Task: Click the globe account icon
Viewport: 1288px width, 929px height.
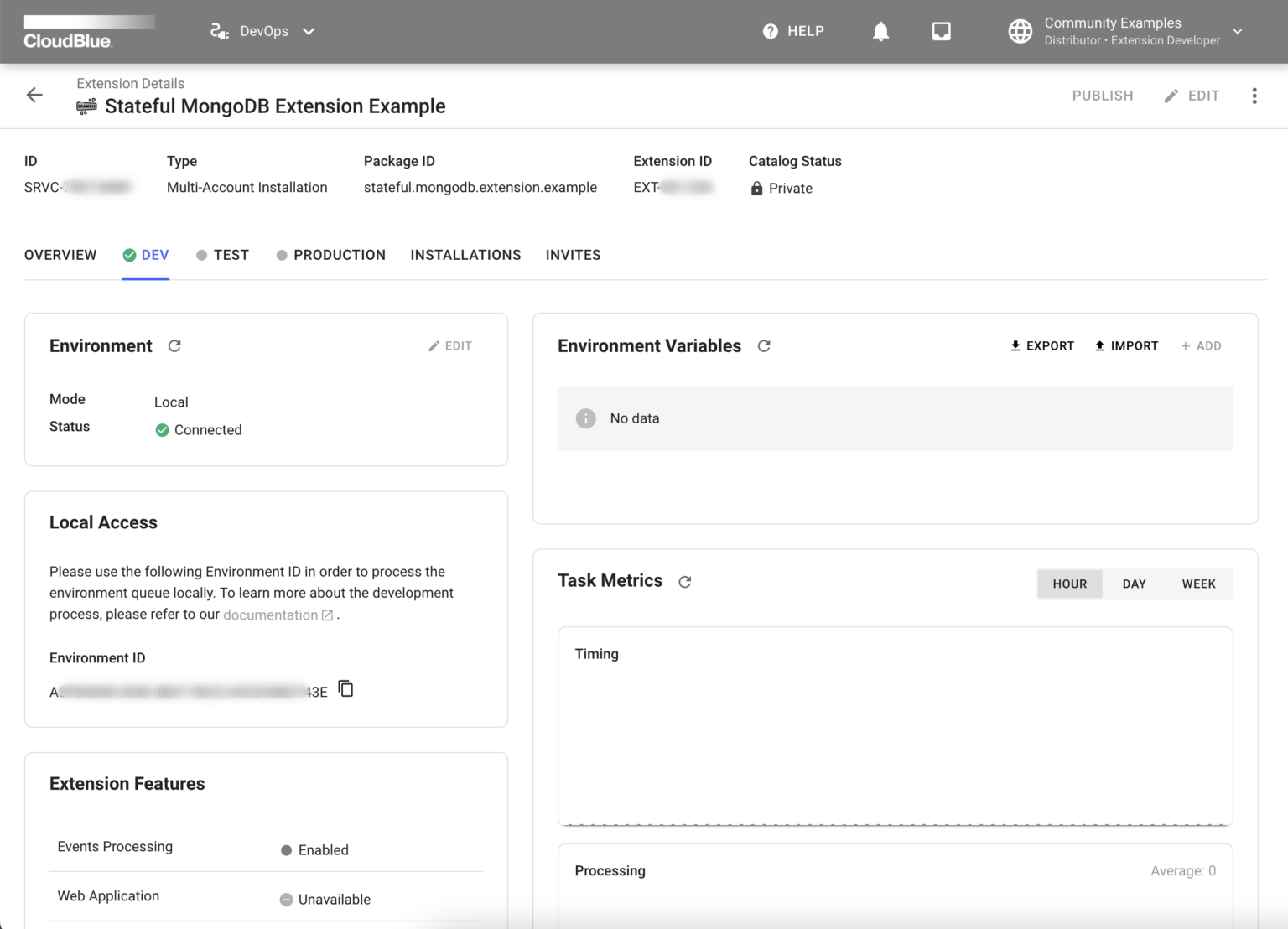Action: click(x=1020, y=31)
